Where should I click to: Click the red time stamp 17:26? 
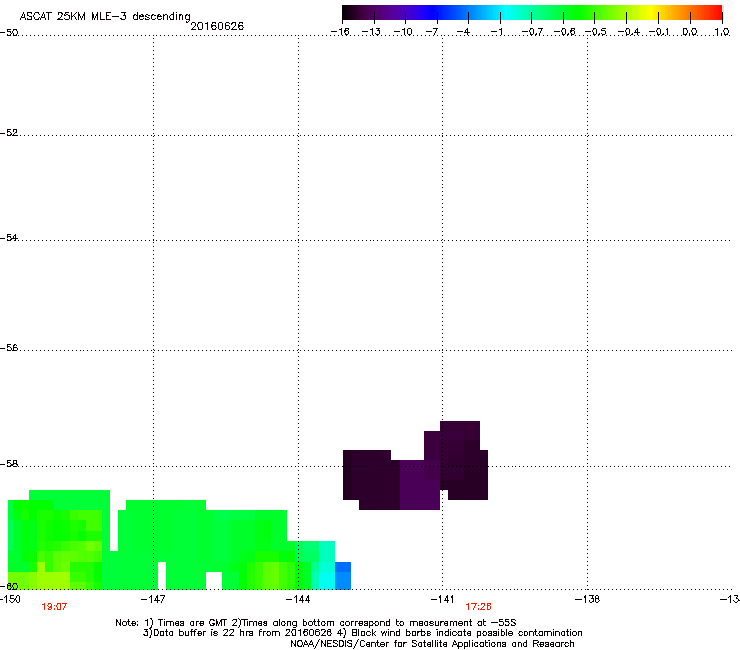(479, 607)
